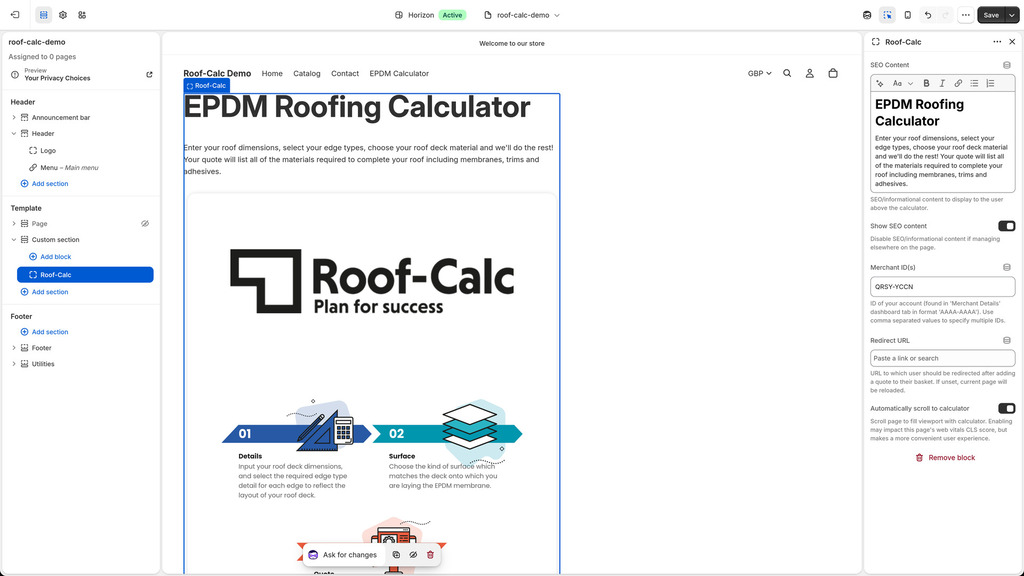Duplicate block from the floating toolbar

click(396, 554)
